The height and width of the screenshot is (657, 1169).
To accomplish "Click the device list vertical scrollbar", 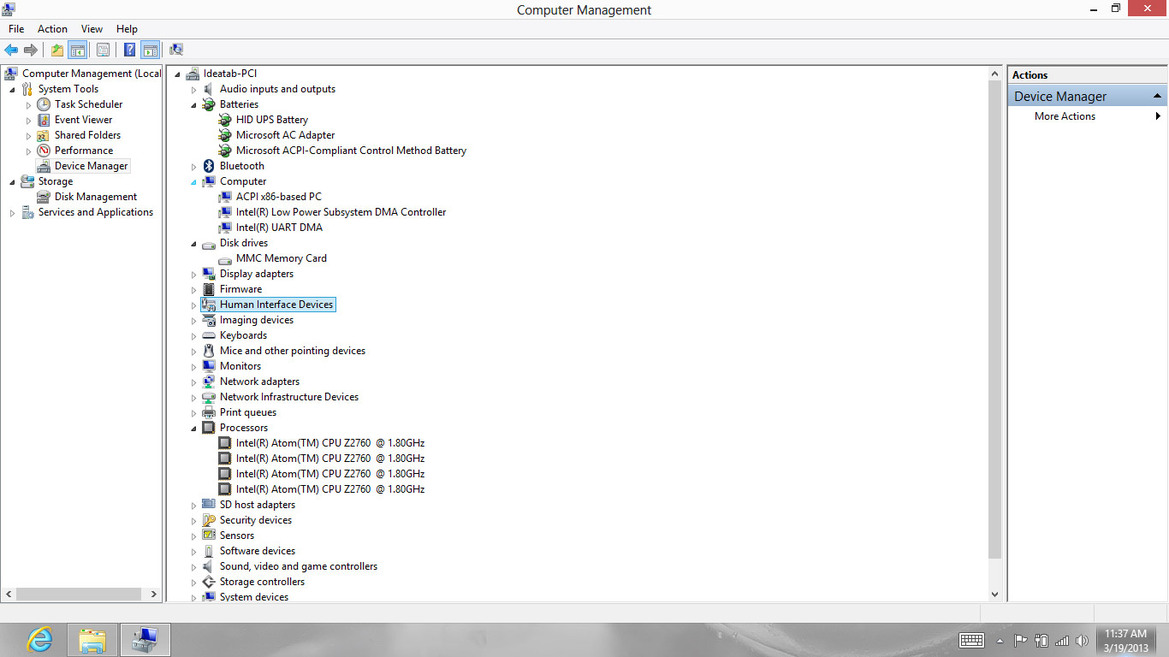I will tap(995, 319).
